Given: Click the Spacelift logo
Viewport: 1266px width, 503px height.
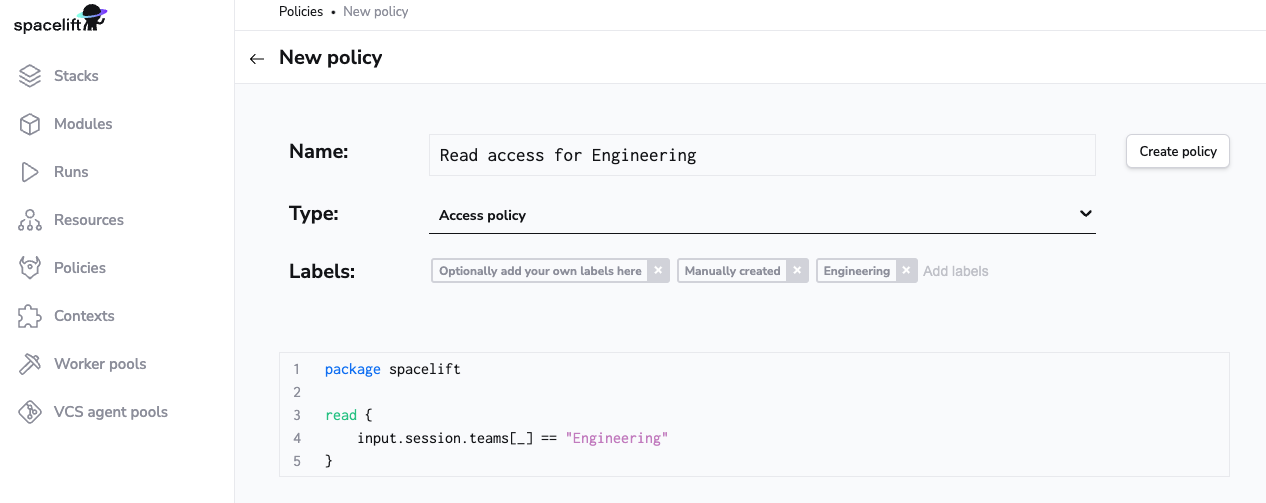Looking at the screenshot, I should click(60, 19).
